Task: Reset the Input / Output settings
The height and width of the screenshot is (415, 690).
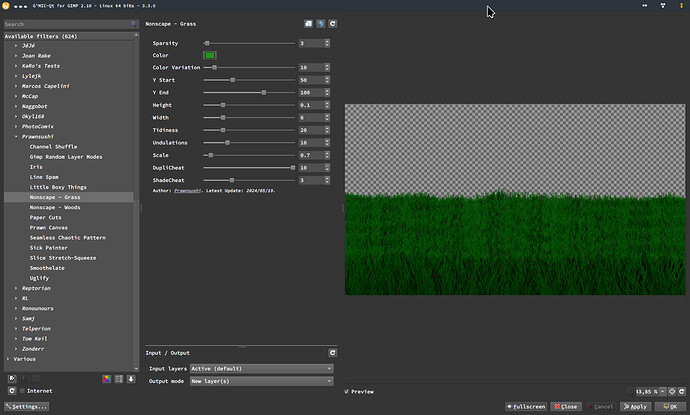Action: 333,352
